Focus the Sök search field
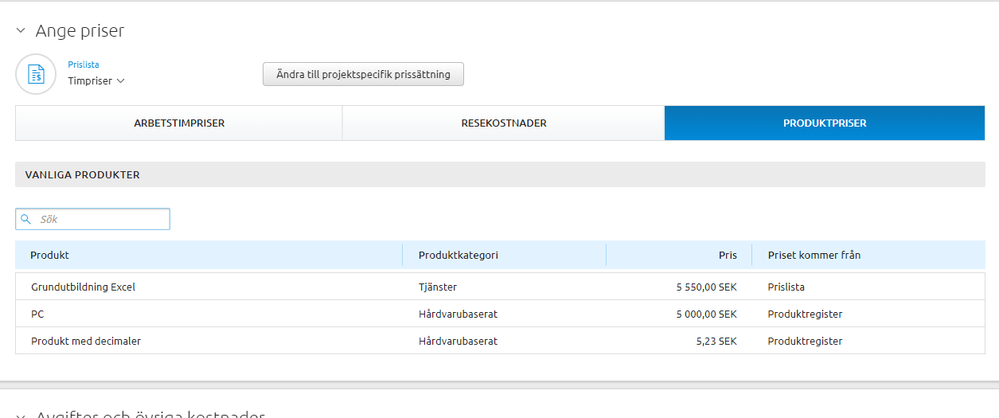Viewport: 999px width, 418px height. coord(92,219)
